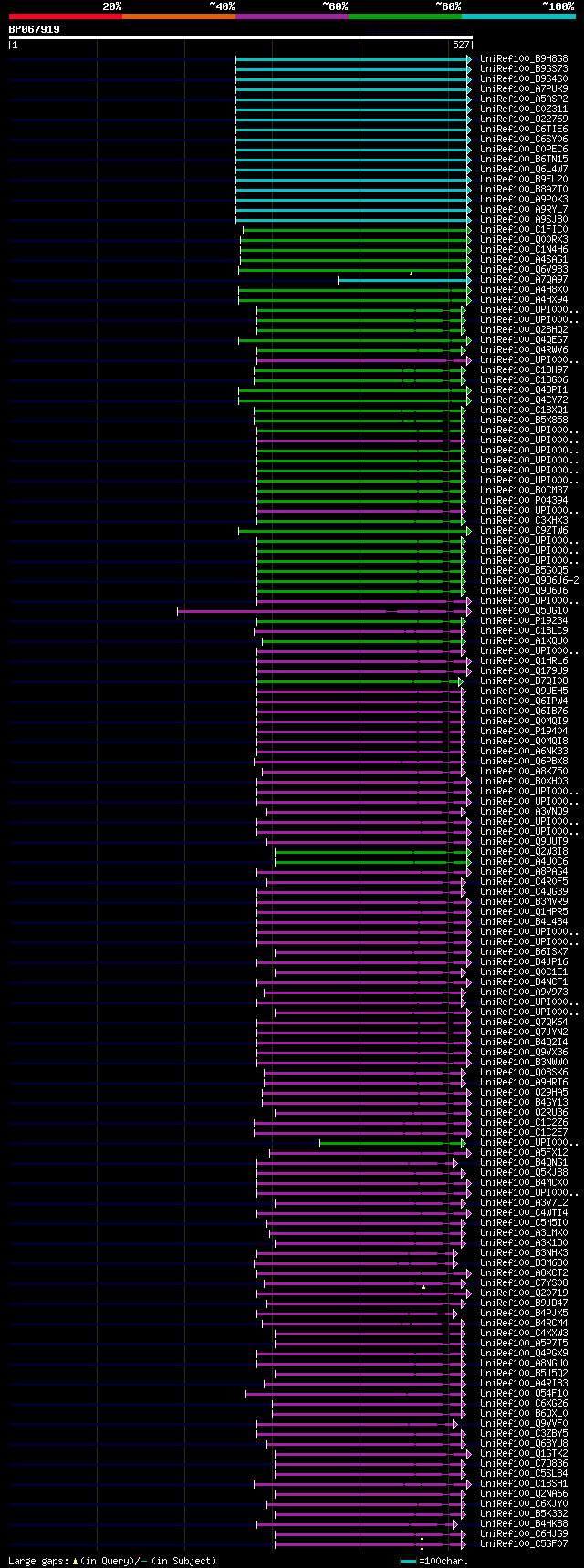Select hit label UniRef100_Q28HQ2
The width and height of the screenshot is (584, 1568).
tap(524, 329)
